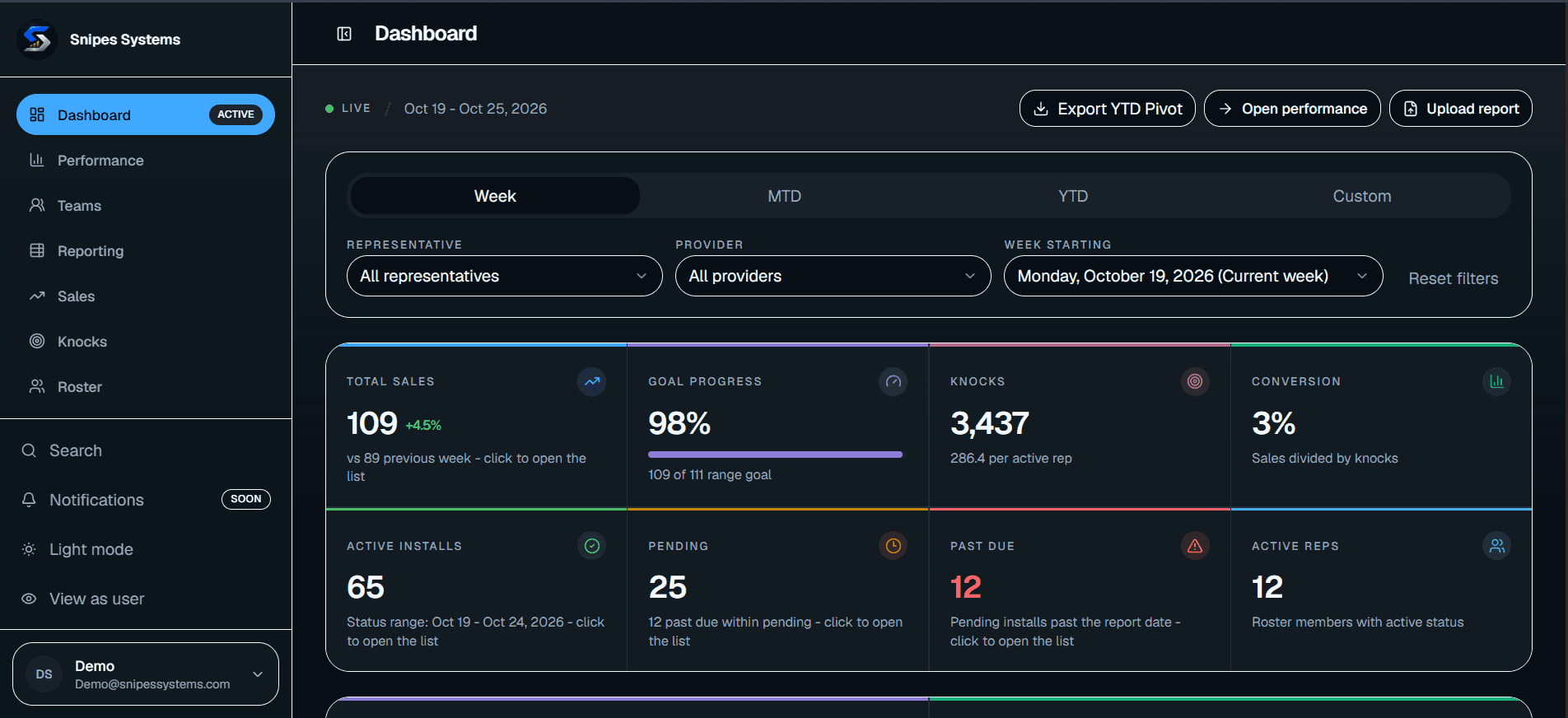Click Open performance button
This screenshot has width=1568, height=718.
click(1292, 109)
